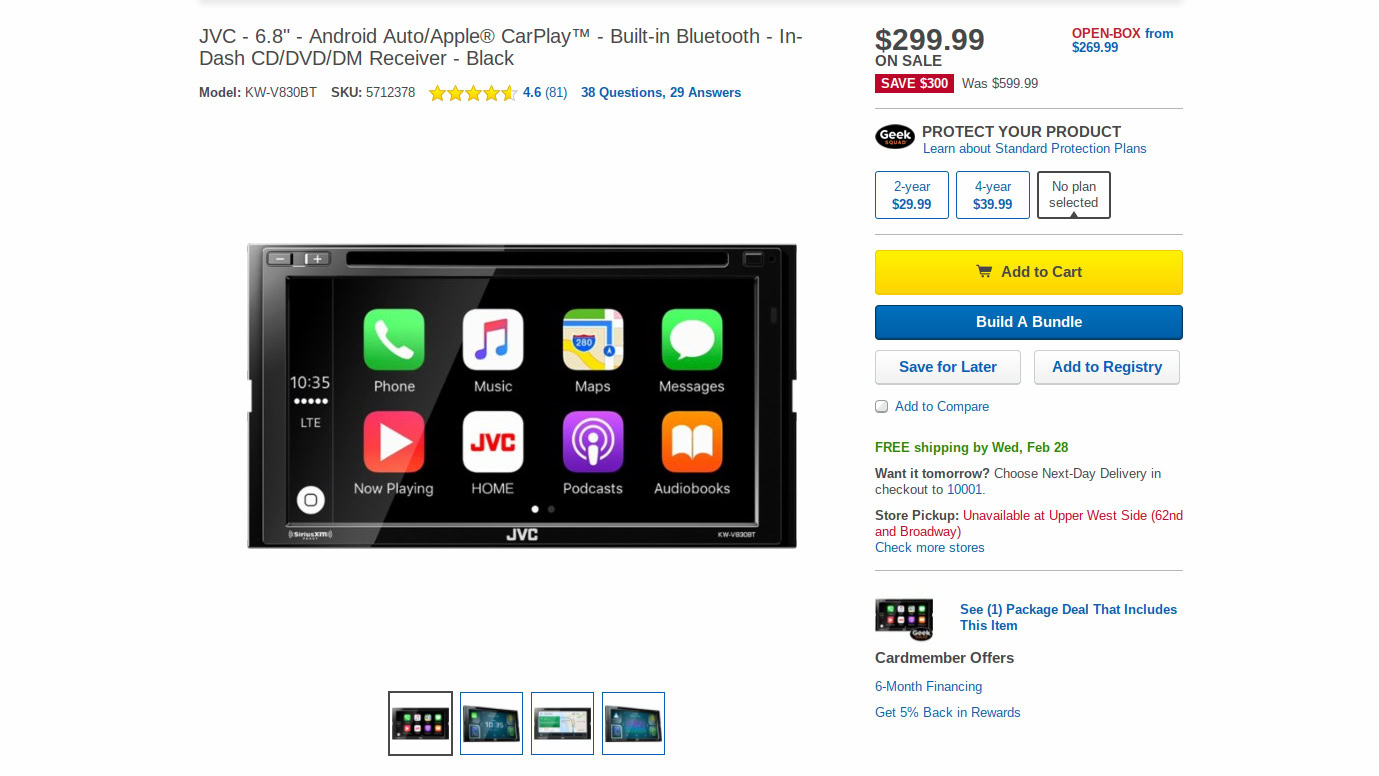Open 38 Questions, 29 Answers link
1379x776 pixels.
point(661,93)
